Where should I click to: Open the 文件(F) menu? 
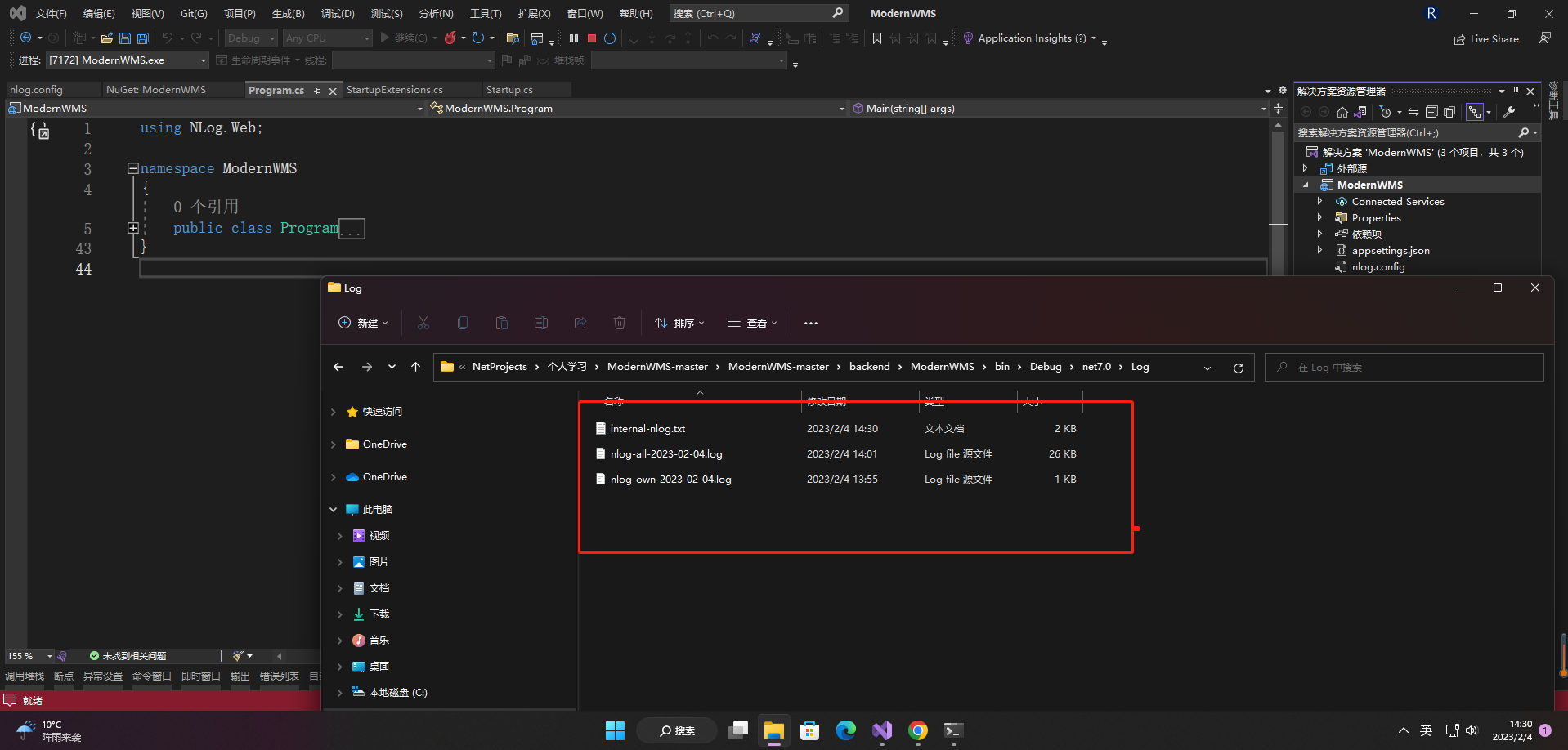(x=51, y=13)
